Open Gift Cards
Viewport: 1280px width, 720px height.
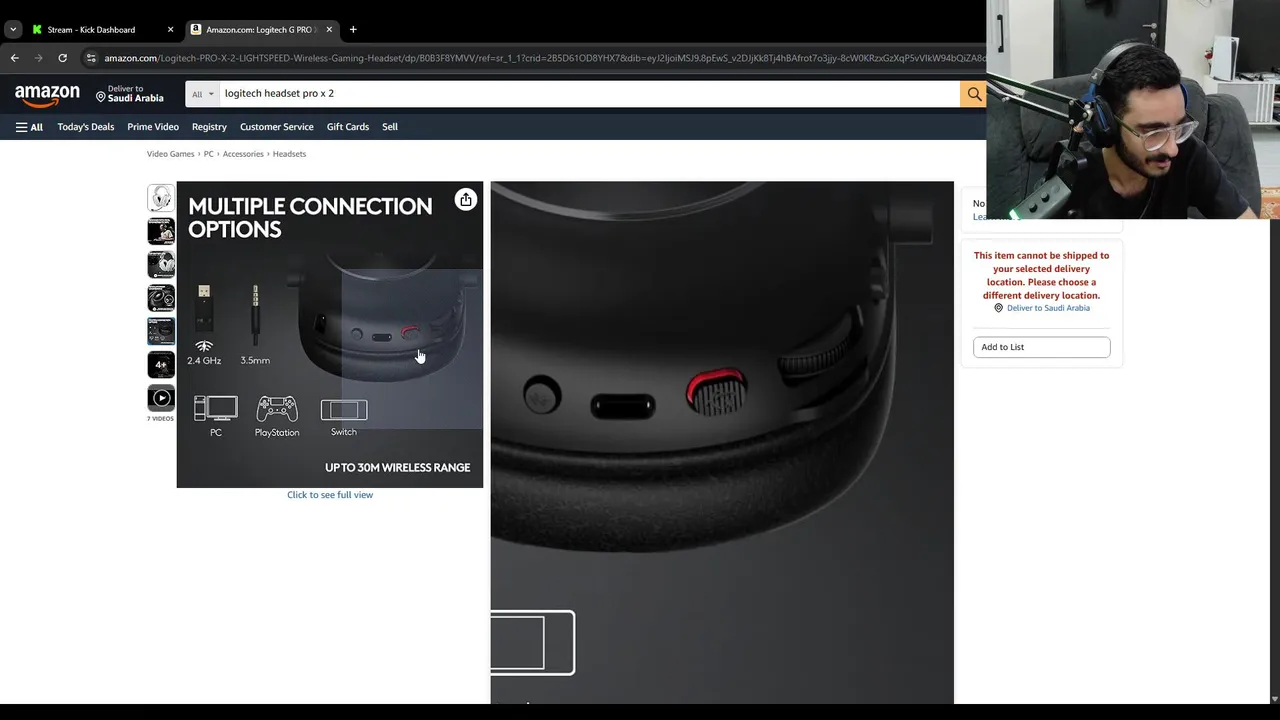pyautogui.click(x=348, y=127)
